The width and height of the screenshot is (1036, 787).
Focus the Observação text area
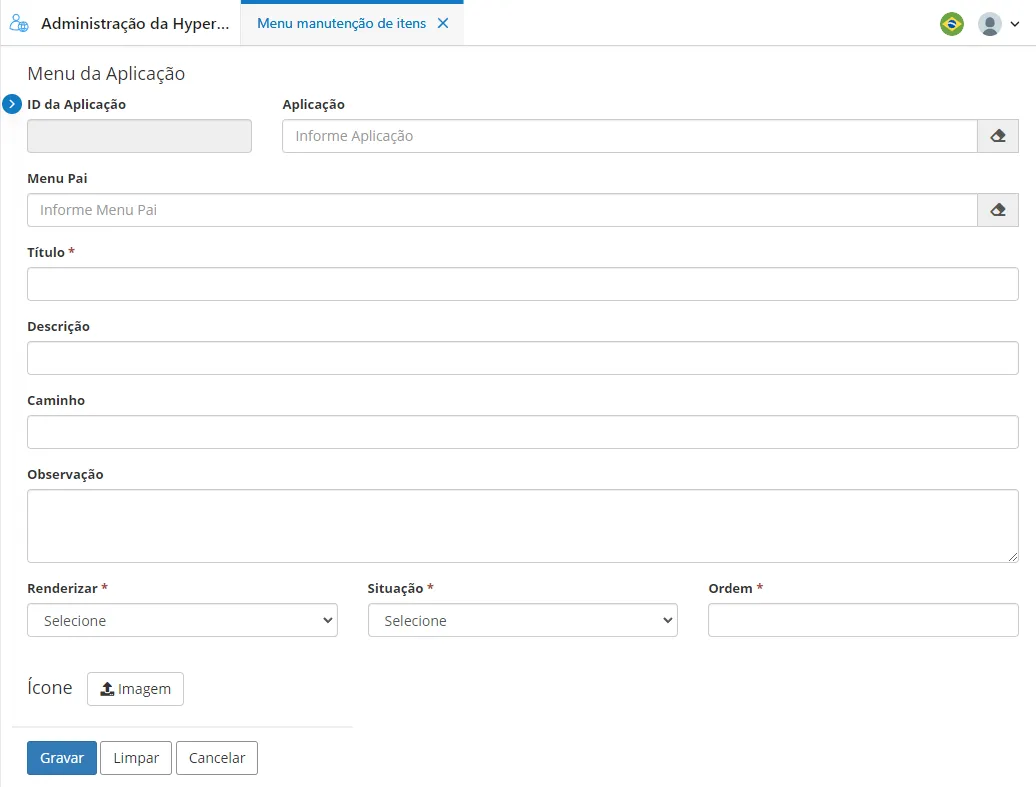pos(523,526)
